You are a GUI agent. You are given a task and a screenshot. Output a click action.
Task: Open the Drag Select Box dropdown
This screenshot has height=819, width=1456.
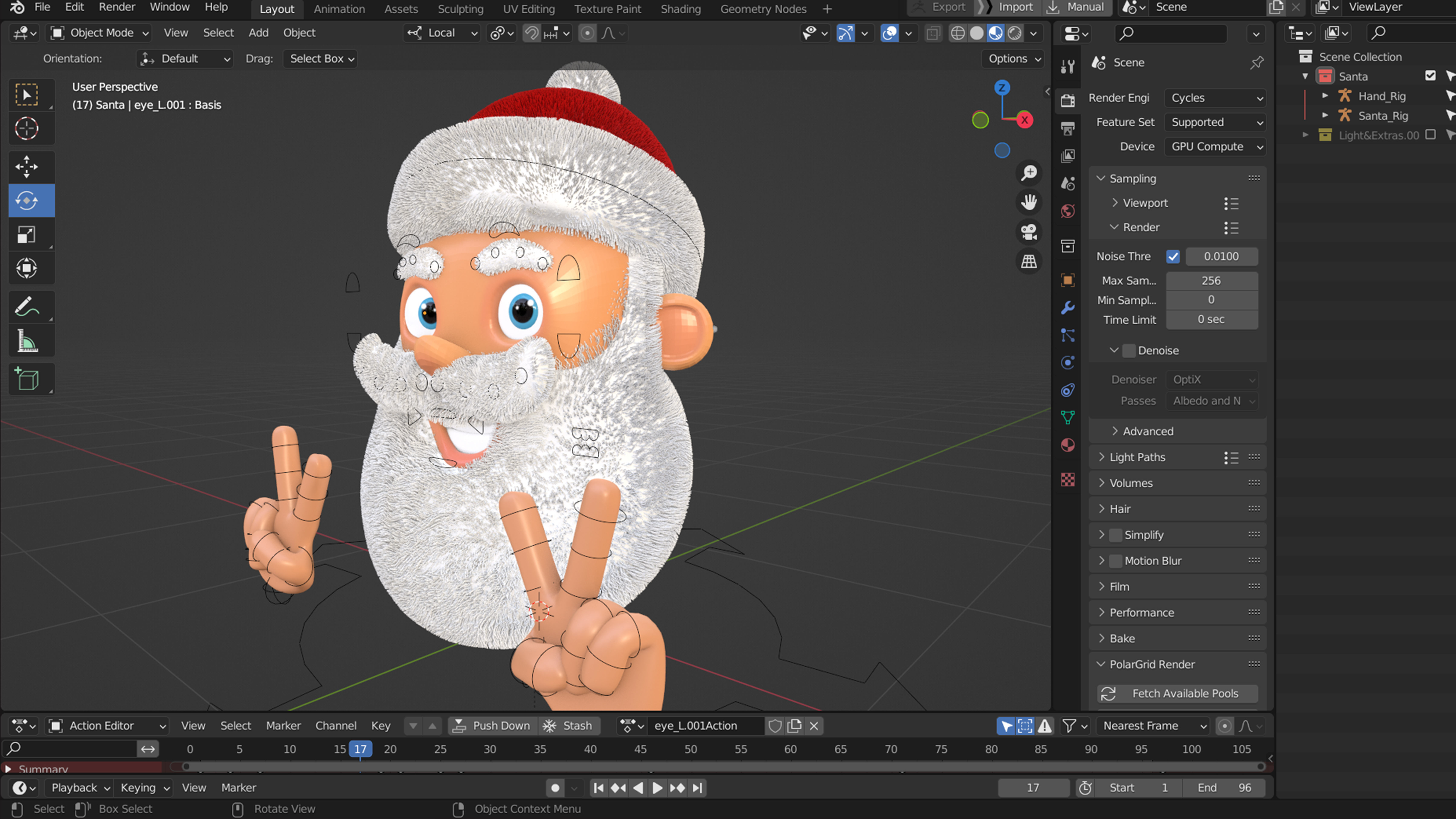coord(321,59)
